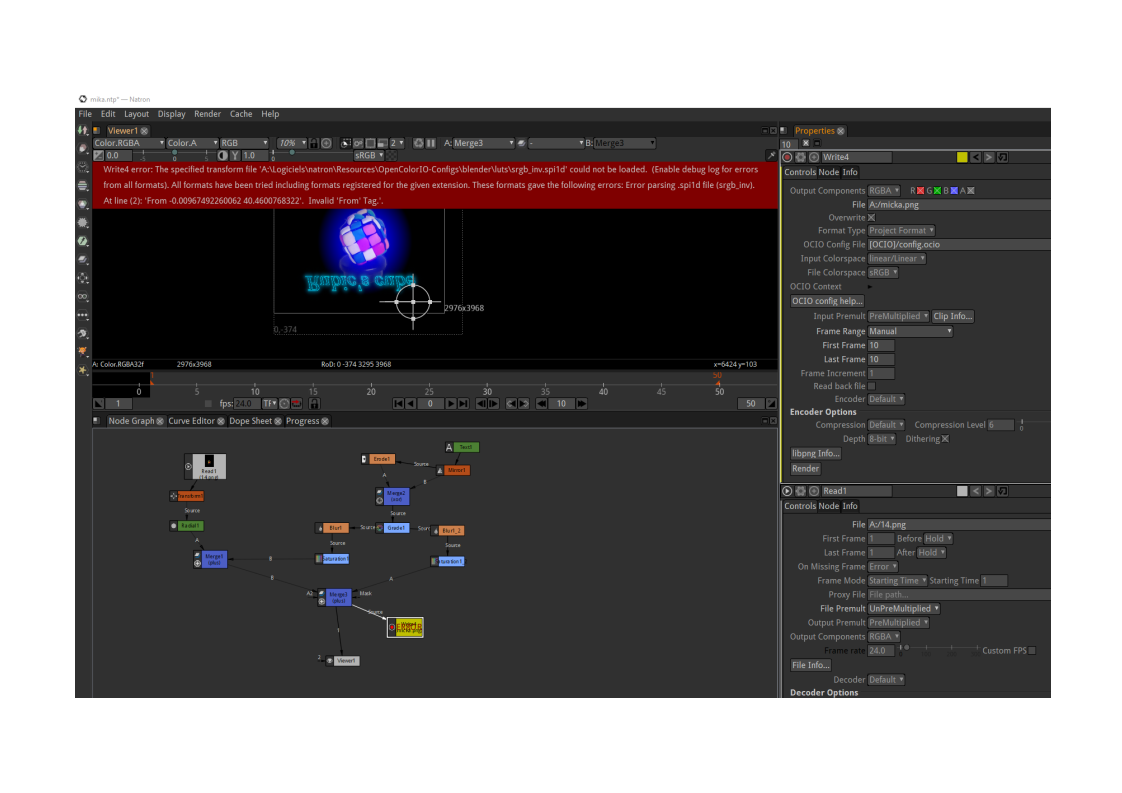Select the yellow Write node in graph
The image size is (1122, 793).
(406, 628)
